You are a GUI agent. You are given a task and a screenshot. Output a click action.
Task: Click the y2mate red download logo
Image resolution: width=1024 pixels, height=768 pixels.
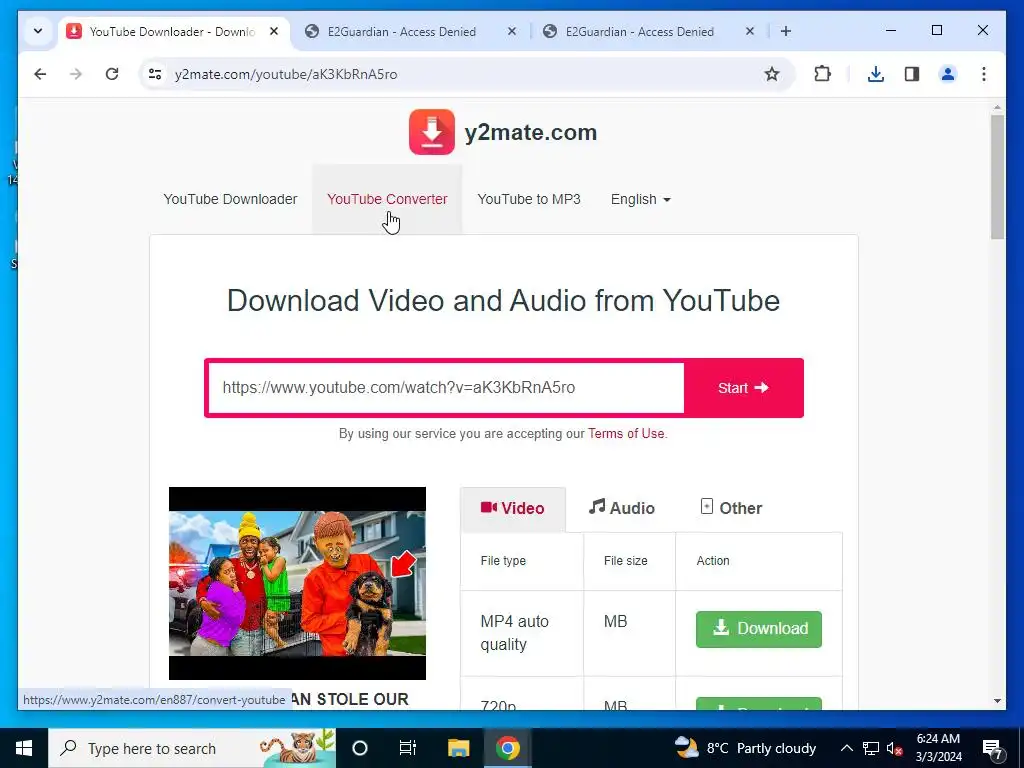[x=432, y=132]
